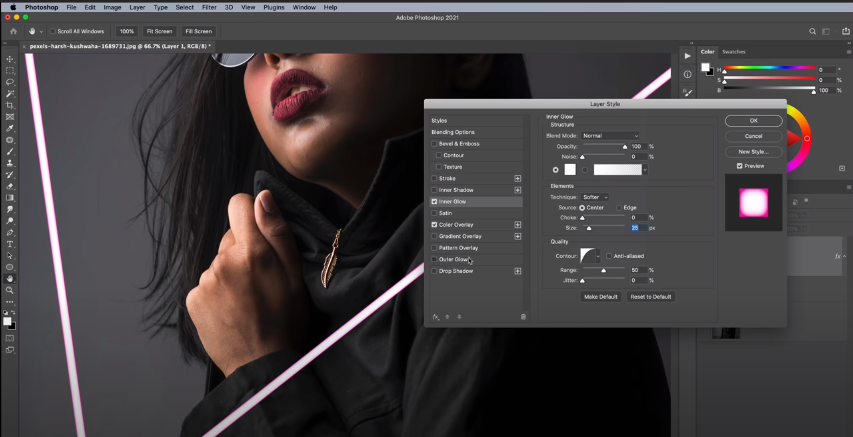Enable Anti-aliased contour option
The width and height of the screenshot is (853, 437).
[x=608, y=256]
